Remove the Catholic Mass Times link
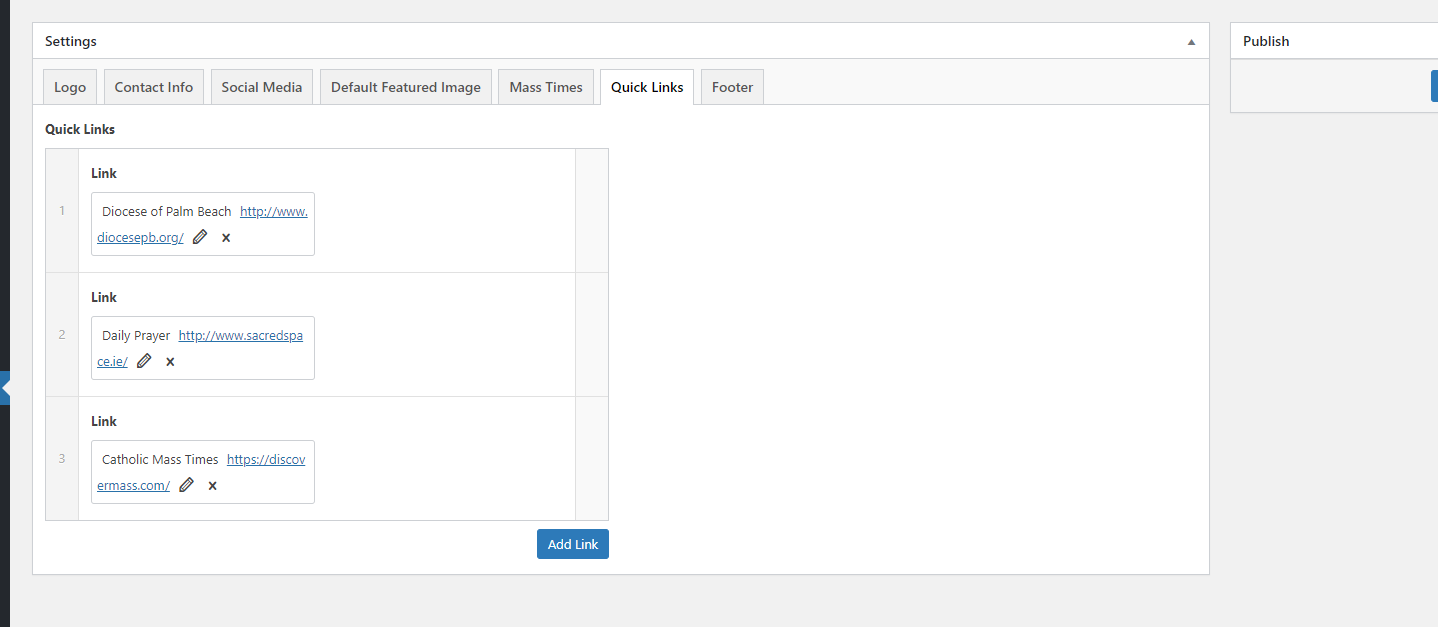This screenshot has width=1438, height=627. click(212, 486)
